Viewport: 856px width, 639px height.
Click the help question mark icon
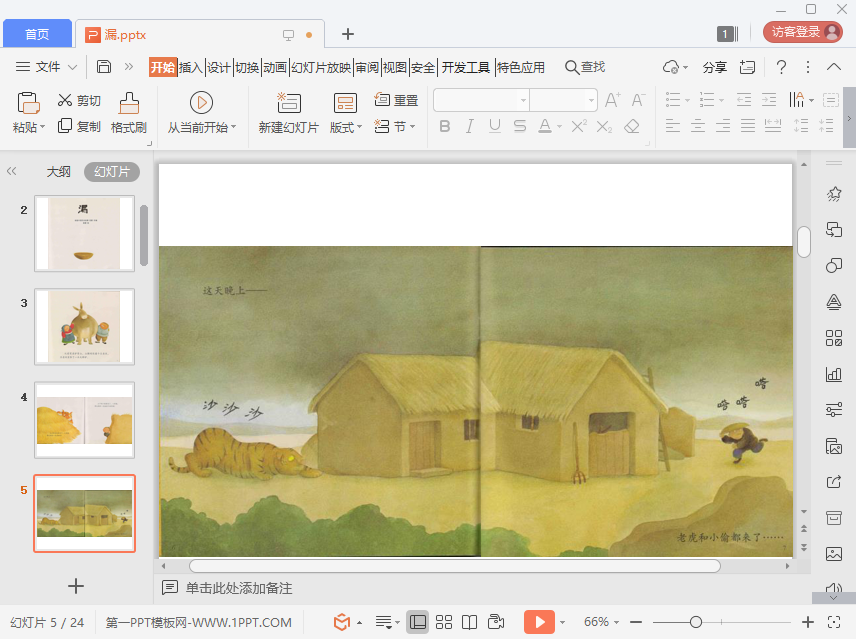781,67
